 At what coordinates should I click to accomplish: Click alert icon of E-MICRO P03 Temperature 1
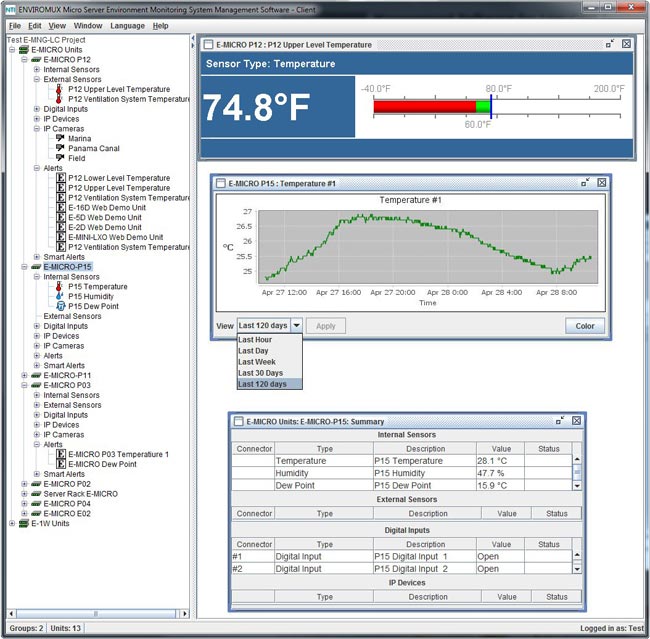tap(61, 454)
